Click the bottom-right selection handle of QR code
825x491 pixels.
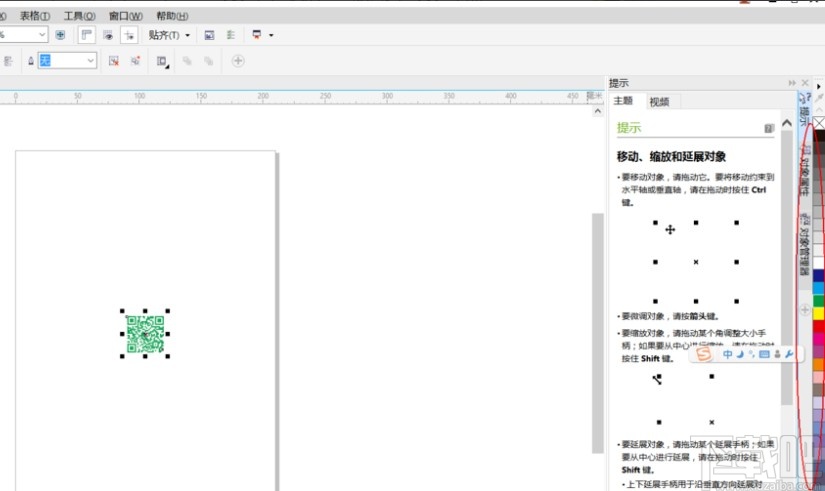(x=168, y=356)
